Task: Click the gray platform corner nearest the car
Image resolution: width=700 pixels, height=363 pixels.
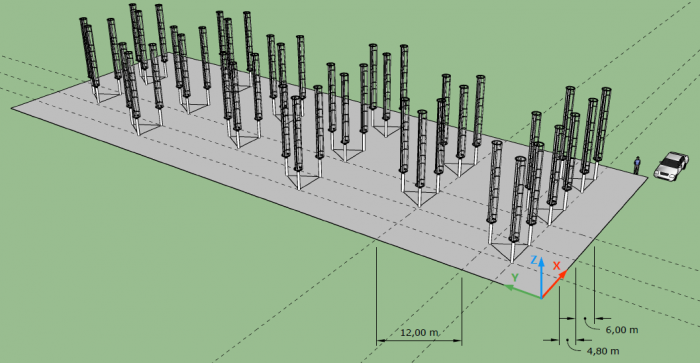Action: [647, 178]
